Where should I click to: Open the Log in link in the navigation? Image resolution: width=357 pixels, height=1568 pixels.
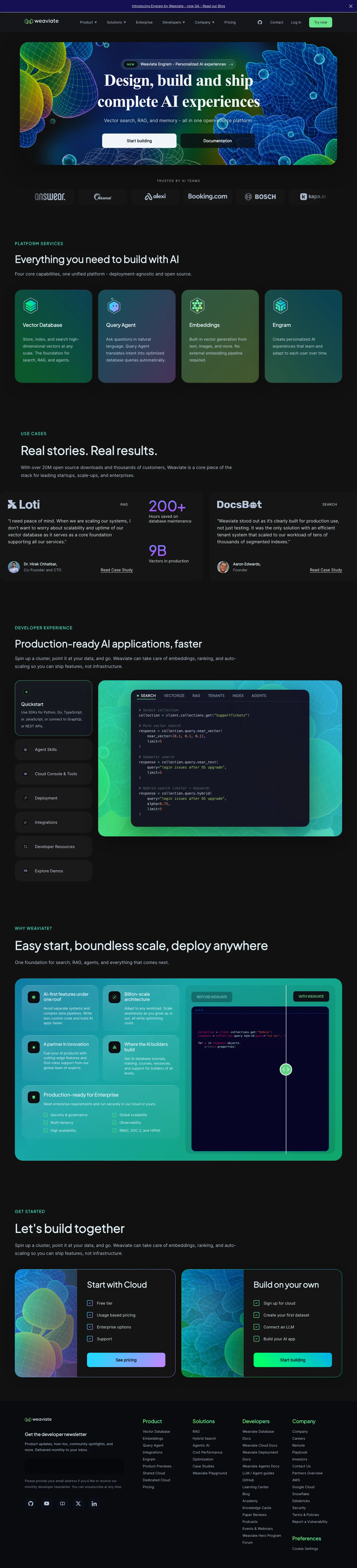pyautogui.click(x=296, y=23)
